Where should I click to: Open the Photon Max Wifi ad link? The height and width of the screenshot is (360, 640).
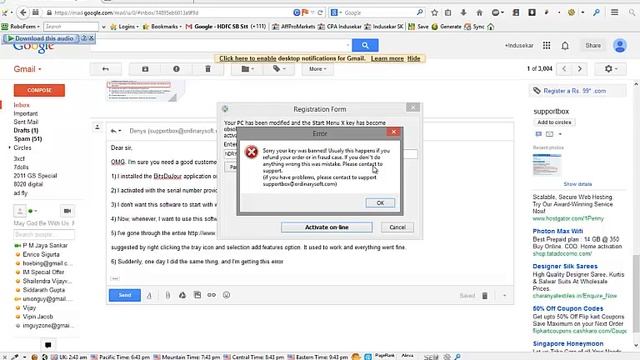pos(558,231)
